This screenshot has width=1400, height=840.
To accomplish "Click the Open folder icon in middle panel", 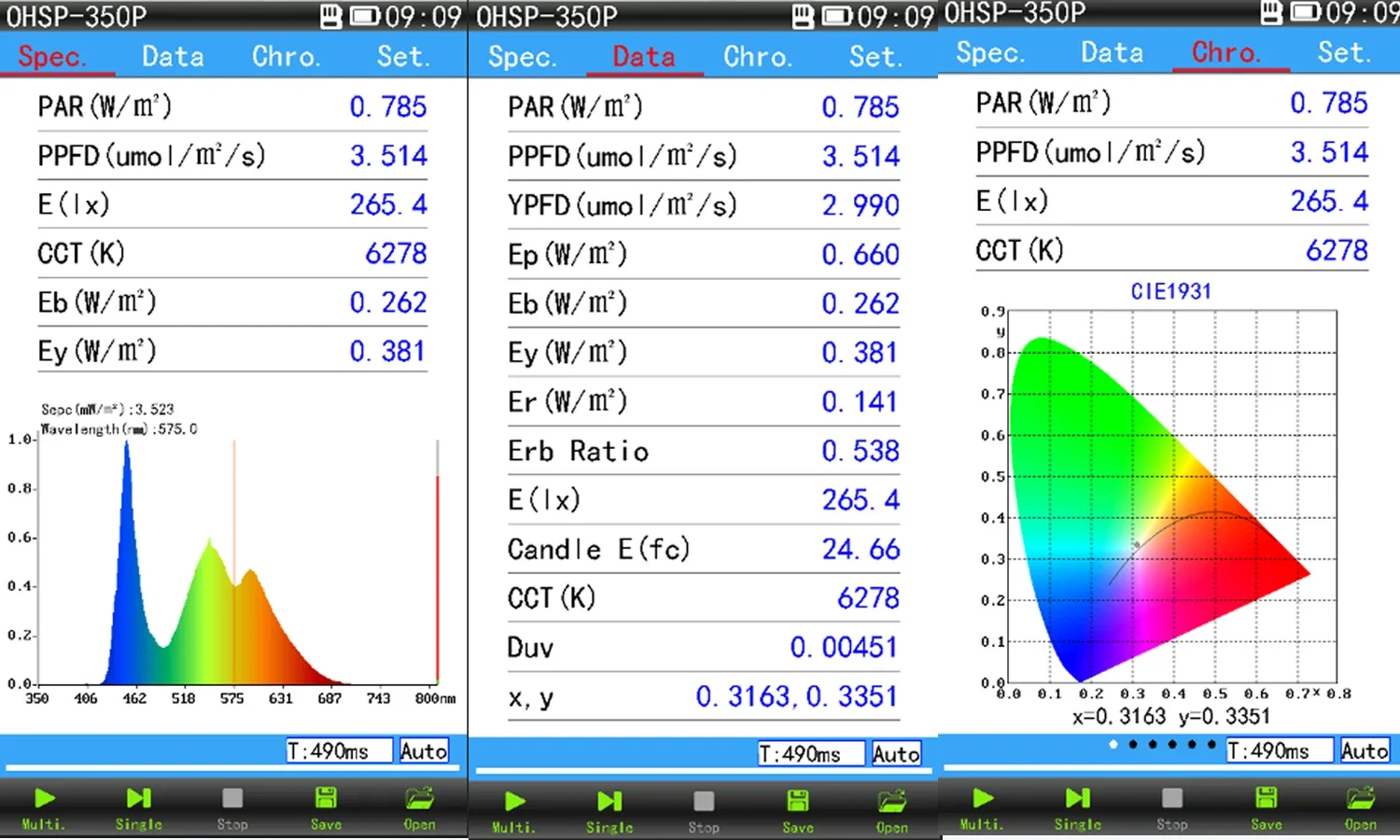I will 891,802.
